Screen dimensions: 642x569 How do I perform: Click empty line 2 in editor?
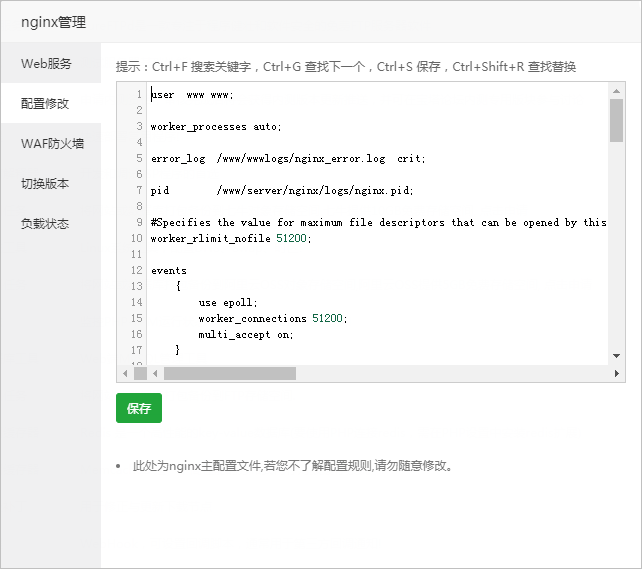point(377,111)
